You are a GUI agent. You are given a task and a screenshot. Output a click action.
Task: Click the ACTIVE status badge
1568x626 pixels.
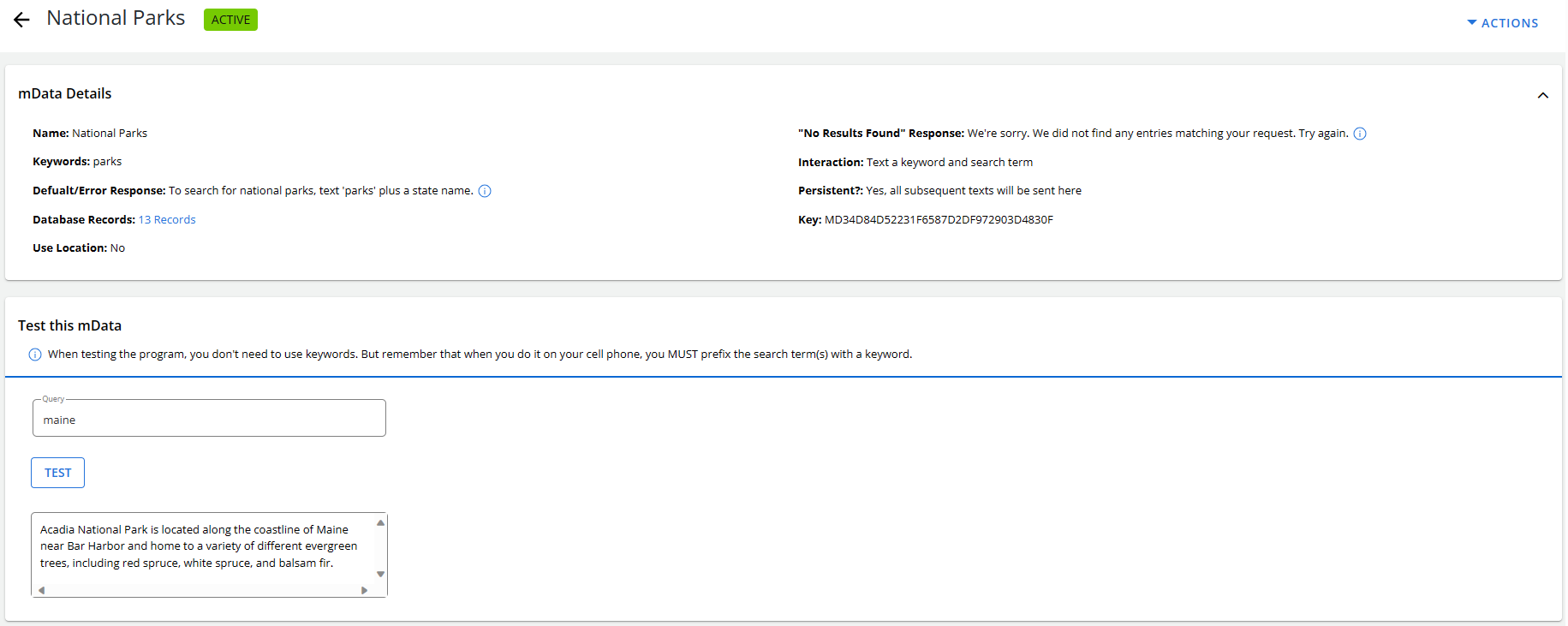[230, 20]
